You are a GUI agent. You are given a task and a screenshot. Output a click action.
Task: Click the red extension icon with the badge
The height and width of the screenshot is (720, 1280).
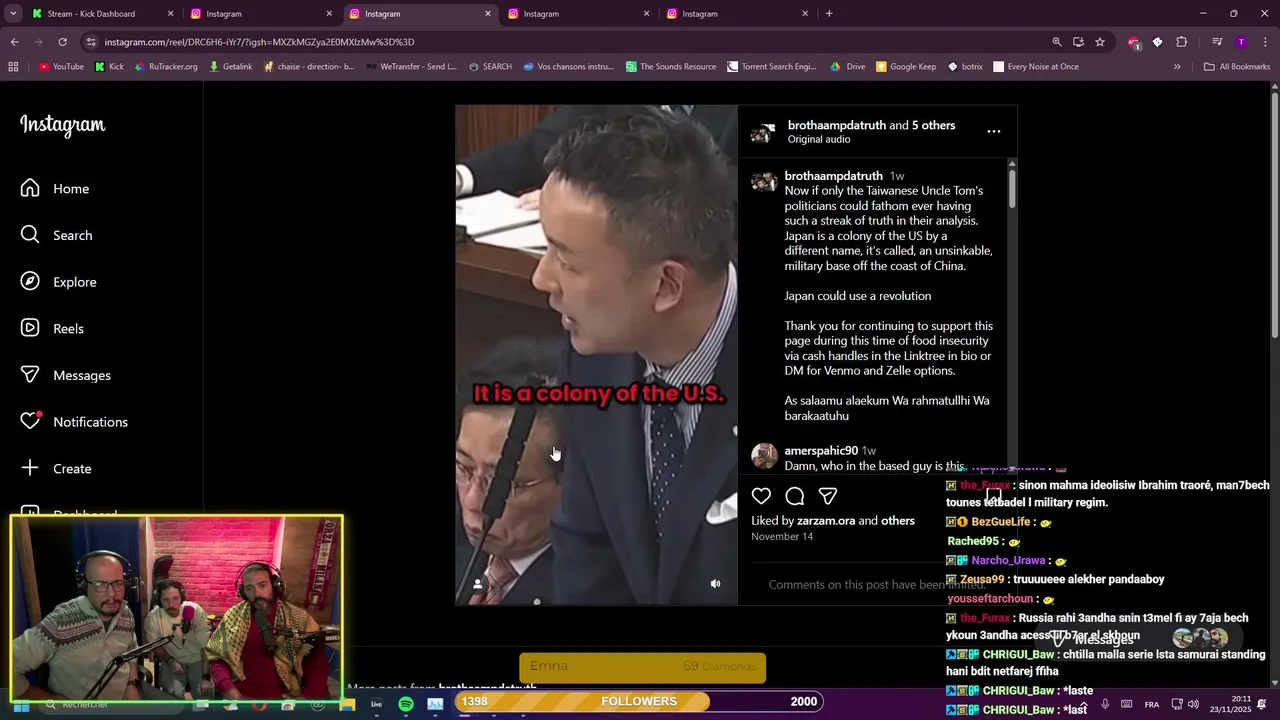tap(1133, 42)
